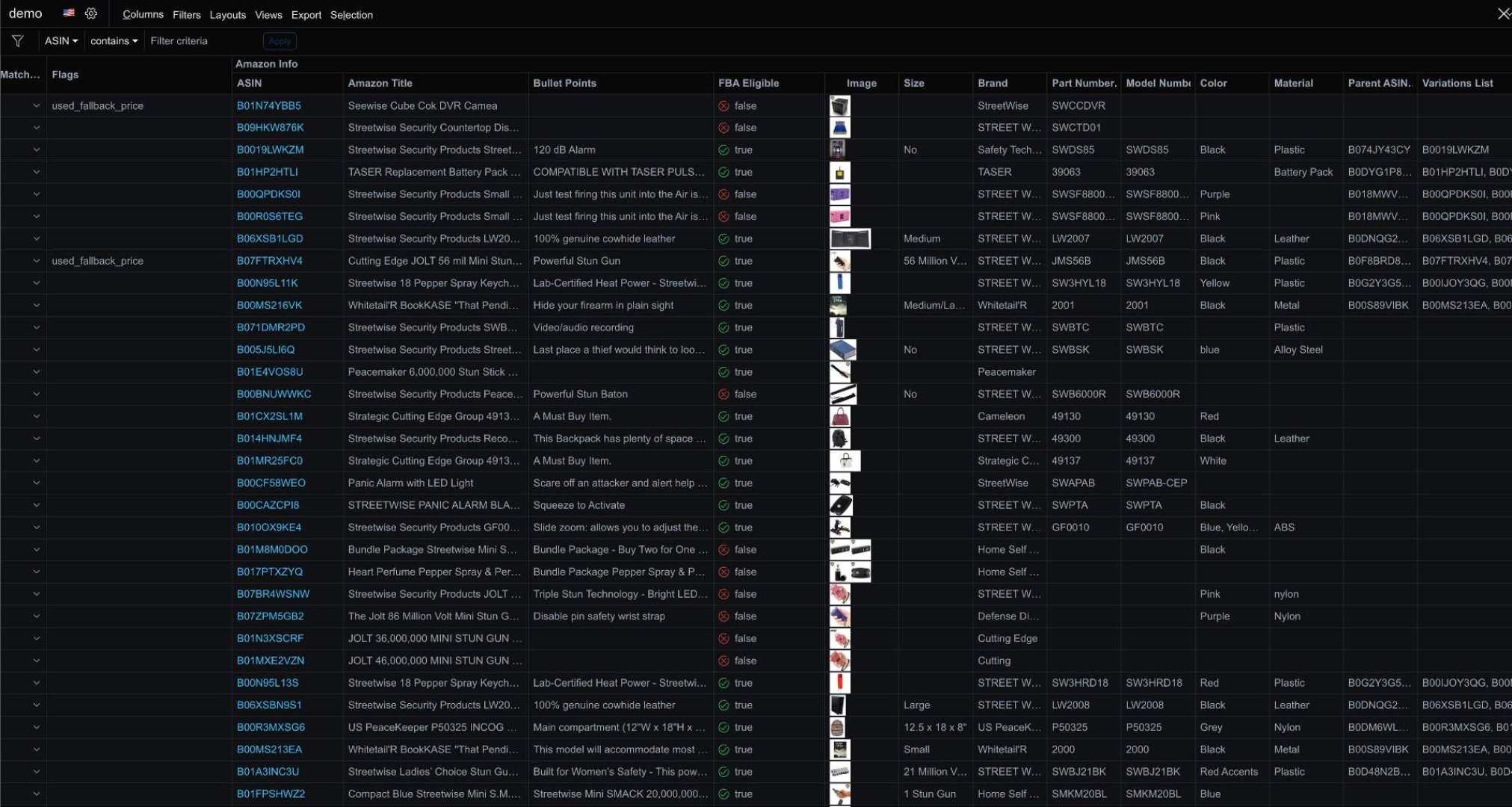
Task: Click the US flag language icon
Action: tap(67, 12)
